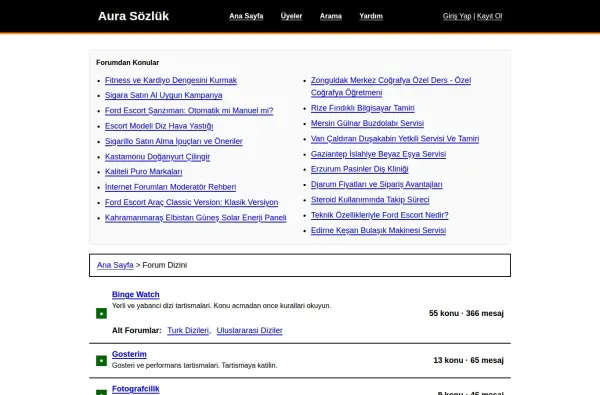Open Rize Fındıklı Bilgisayar Tamiri topic
This screenshot has width=600, height=395.
362,108
